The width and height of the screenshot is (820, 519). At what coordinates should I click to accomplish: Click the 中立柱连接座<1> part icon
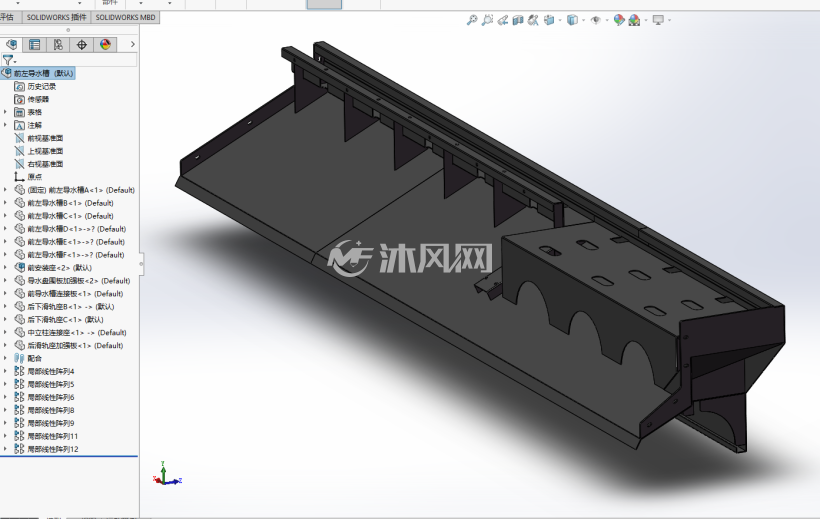[x=19, y=332]
